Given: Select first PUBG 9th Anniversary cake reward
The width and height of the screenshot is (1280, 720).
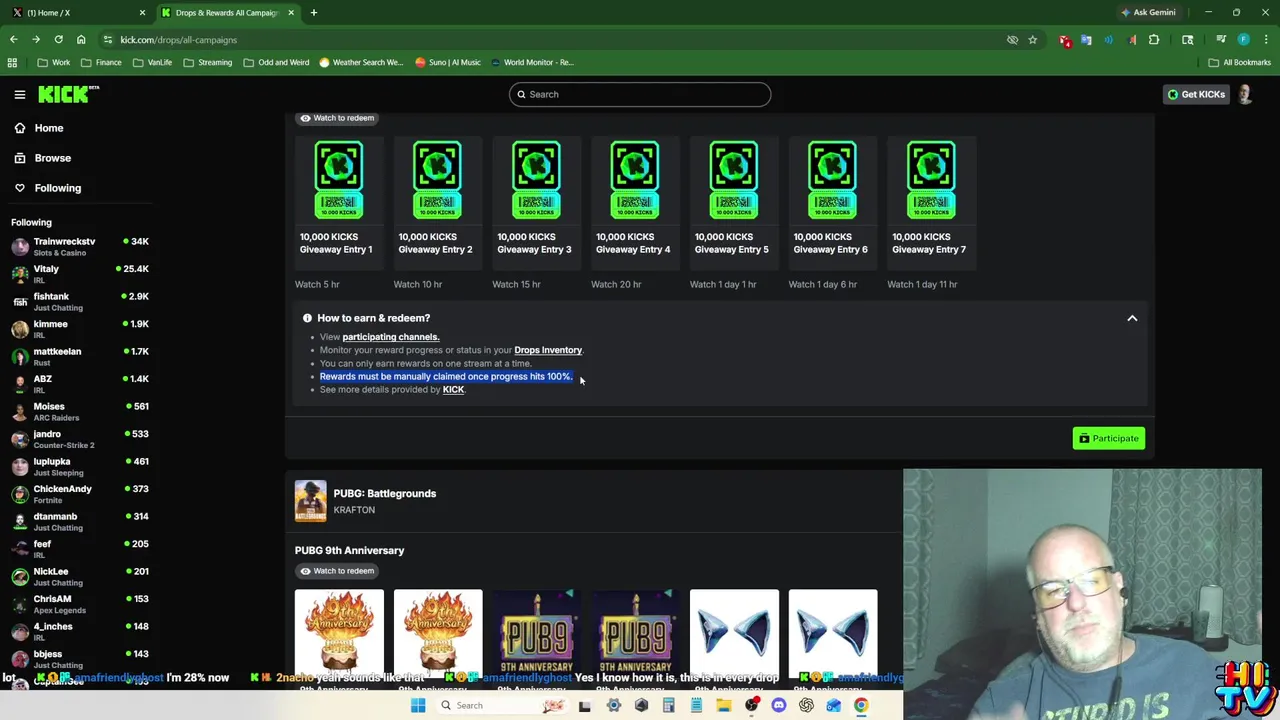Looking at the screenshot, I should coord(338,633).
